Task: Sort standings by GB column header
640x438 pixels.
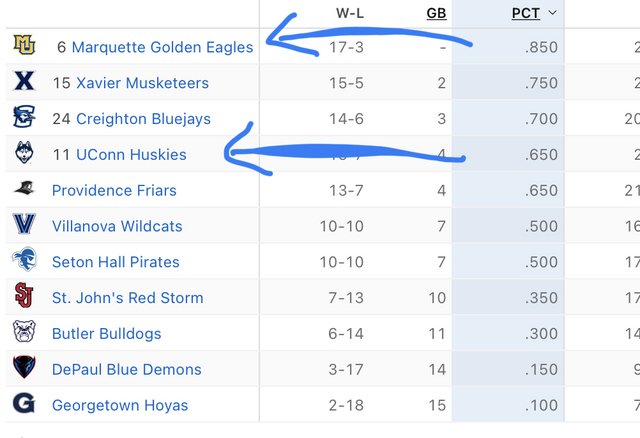Action: 436,13
